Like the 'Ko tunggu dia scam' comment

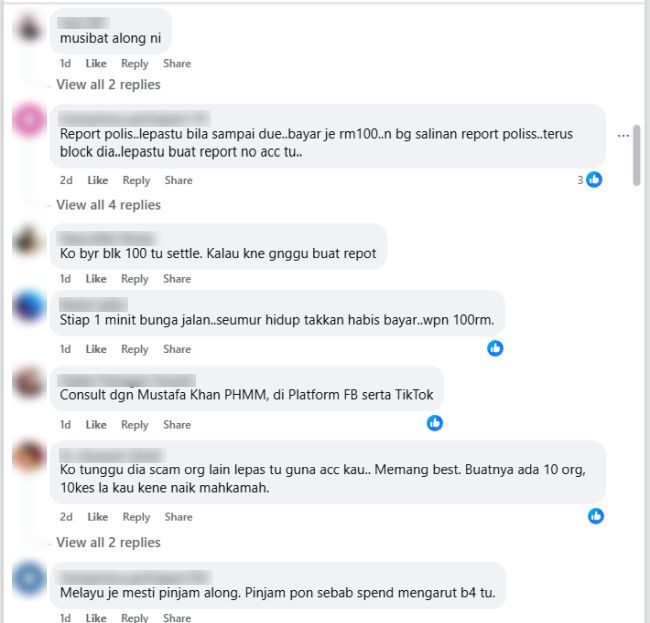point(98,517)
